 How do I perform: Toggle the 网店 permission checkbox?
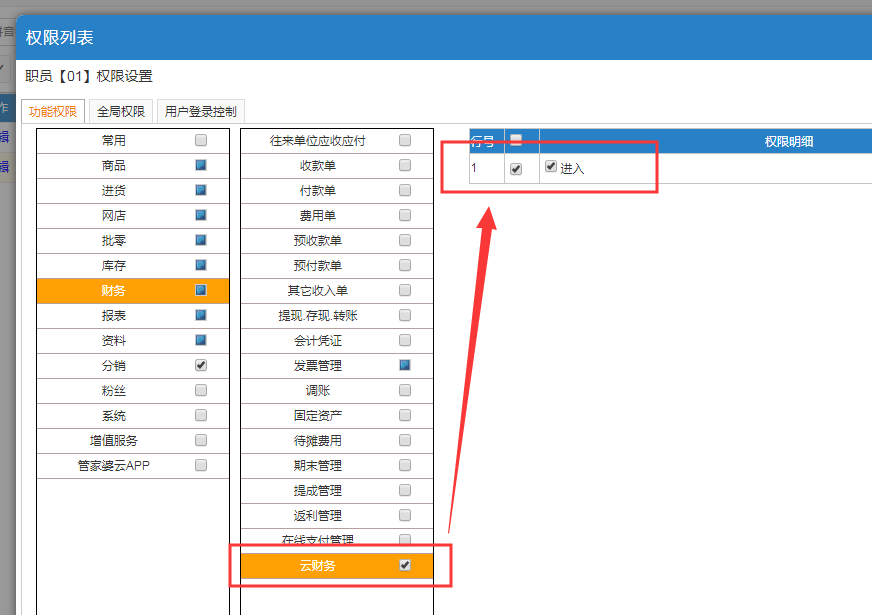pyautogui.click(x=201, y=215)
